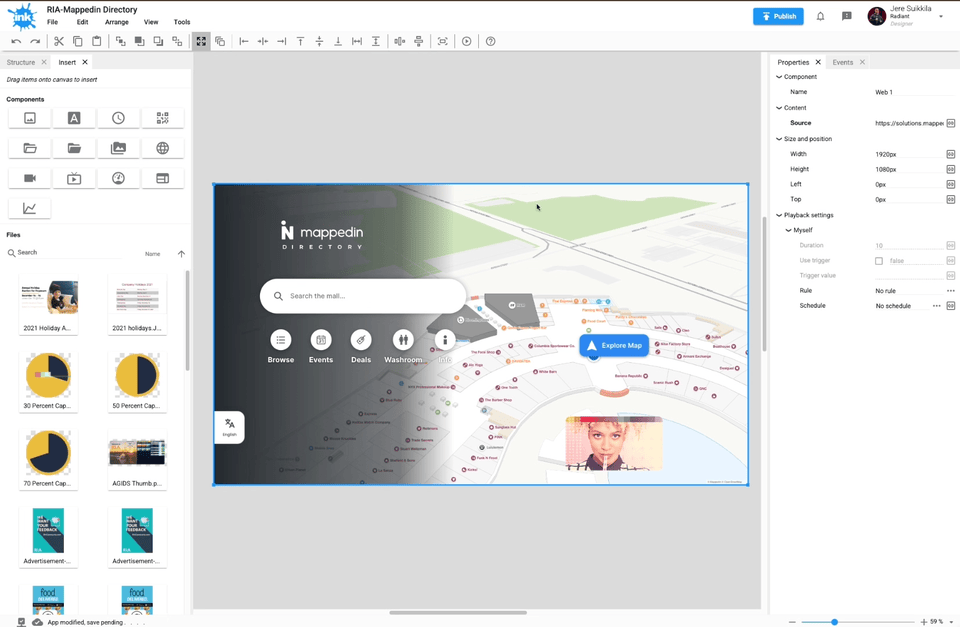Switch to the Events tab
Screen dimensions: 960x627
click(842, 62)
